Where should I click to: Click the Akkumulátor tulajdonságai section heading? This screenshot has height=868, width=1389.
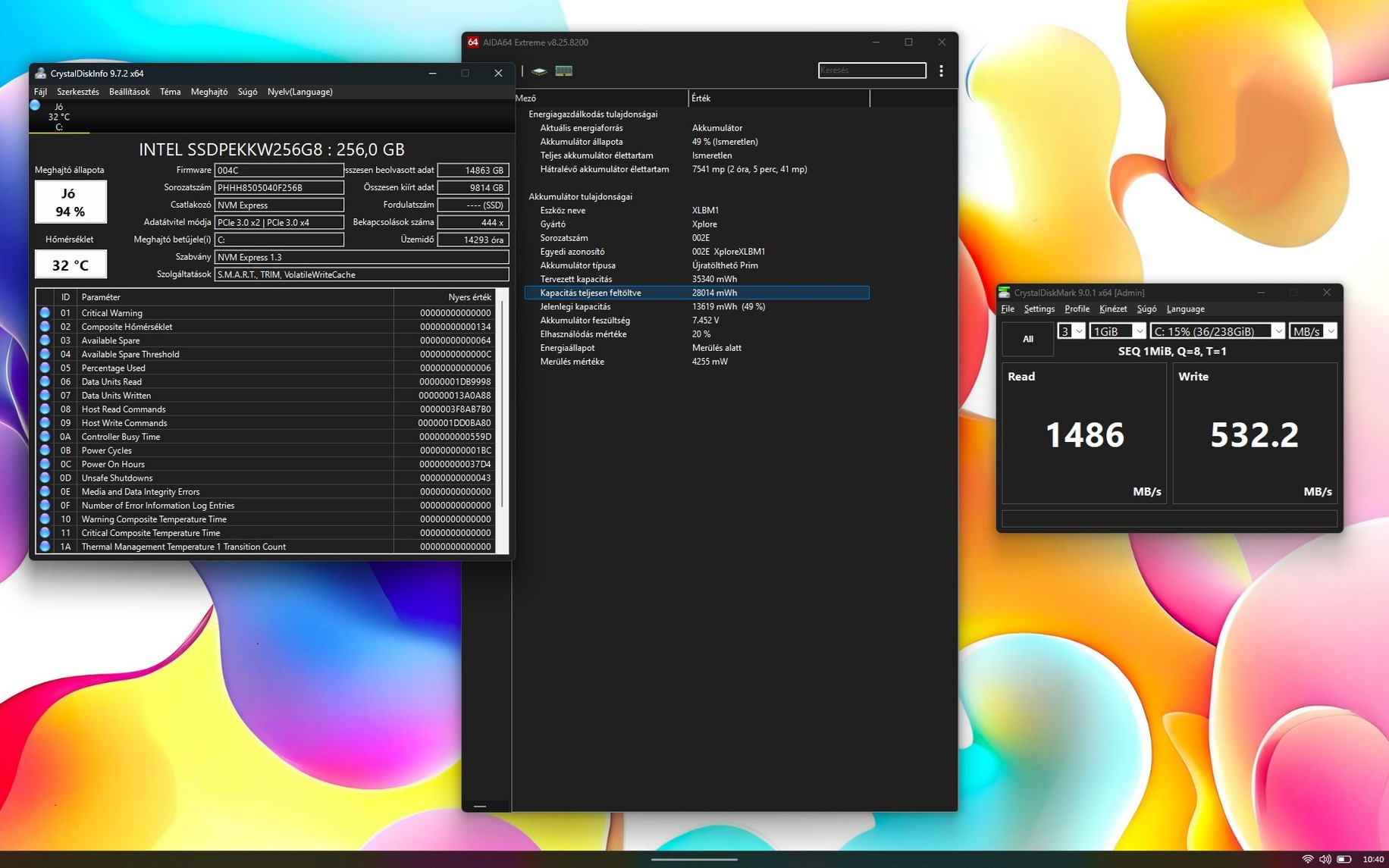(580, 196)
